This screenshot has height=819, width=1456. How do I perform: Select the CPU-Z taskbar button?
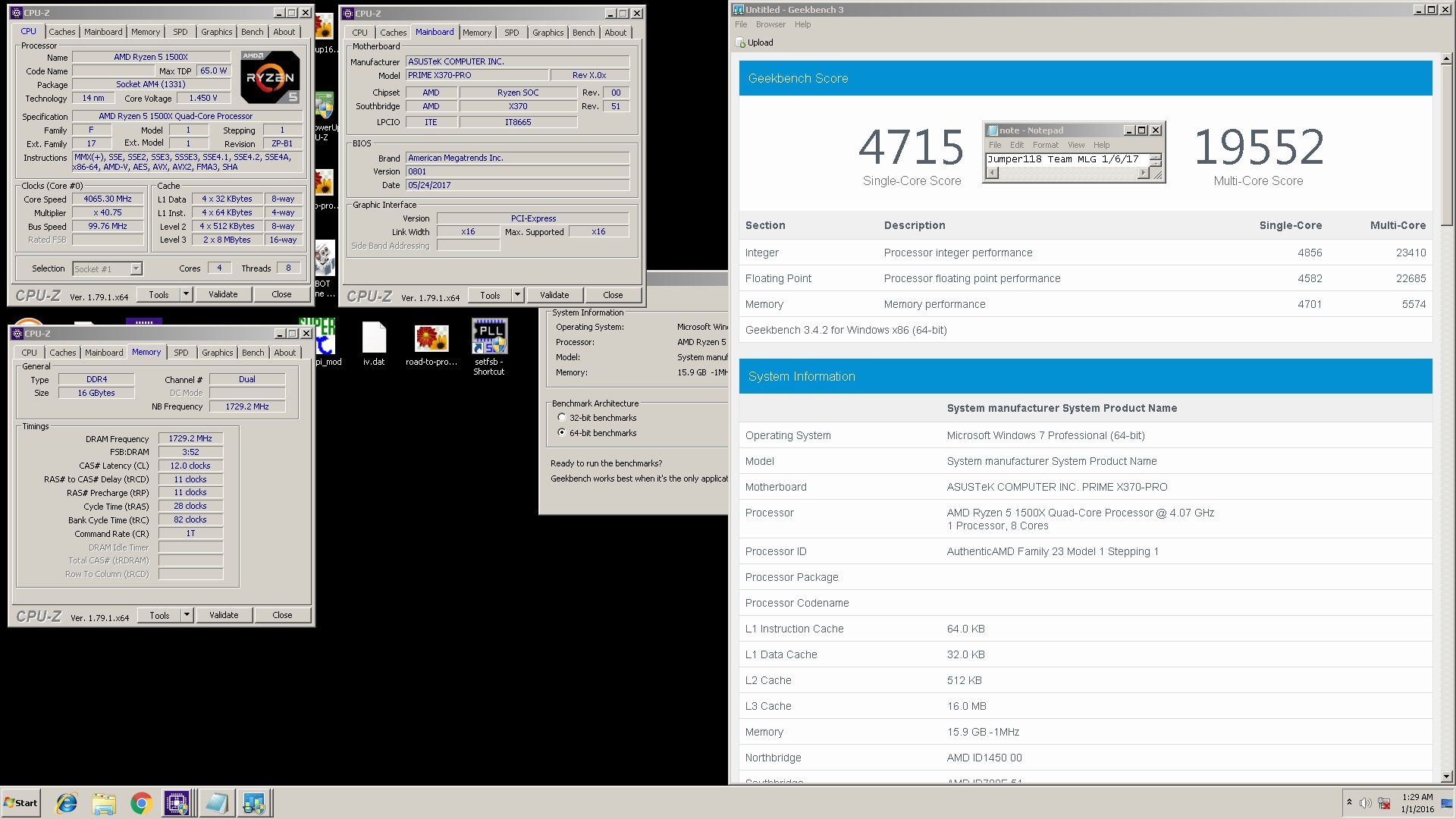(177, 803)
